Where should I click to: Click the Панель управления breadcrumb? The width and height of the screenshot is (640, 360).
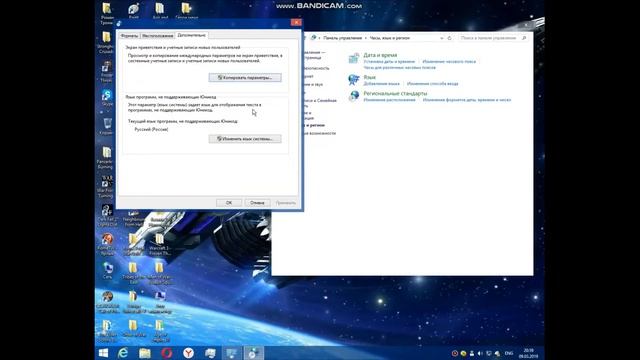point(342,38)
